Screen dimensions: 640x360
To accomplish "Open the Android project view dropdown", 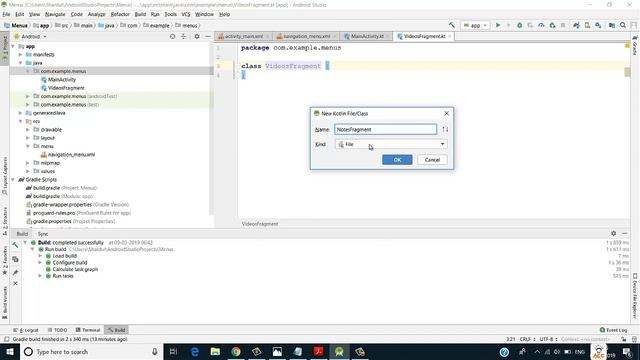I will pyautogui.click(x=31, y=36).
